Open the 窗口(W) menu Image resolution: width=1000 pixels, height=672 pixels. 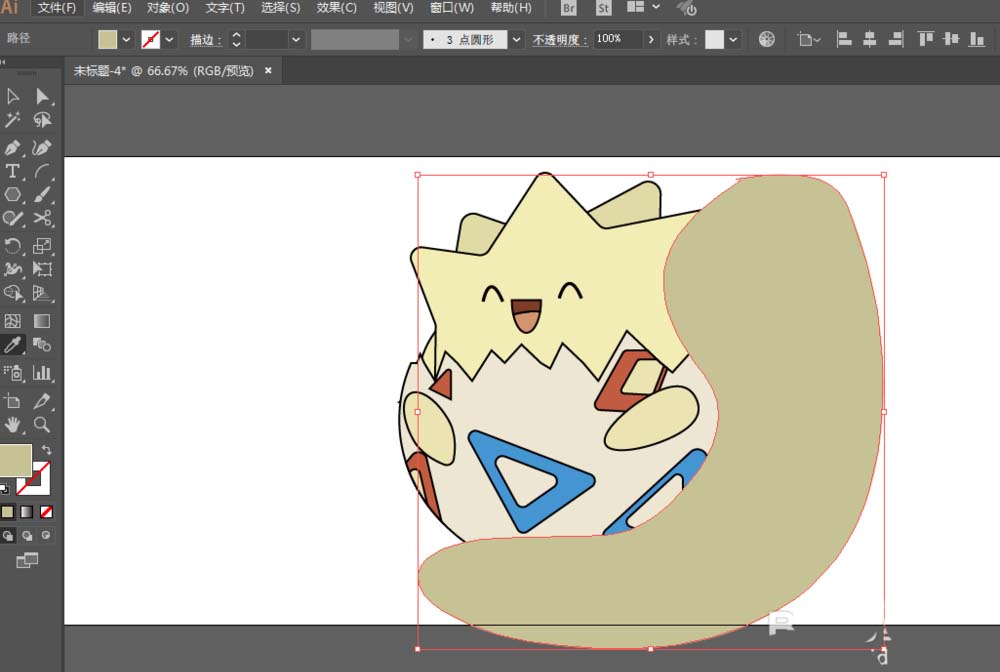click(452, 8)
